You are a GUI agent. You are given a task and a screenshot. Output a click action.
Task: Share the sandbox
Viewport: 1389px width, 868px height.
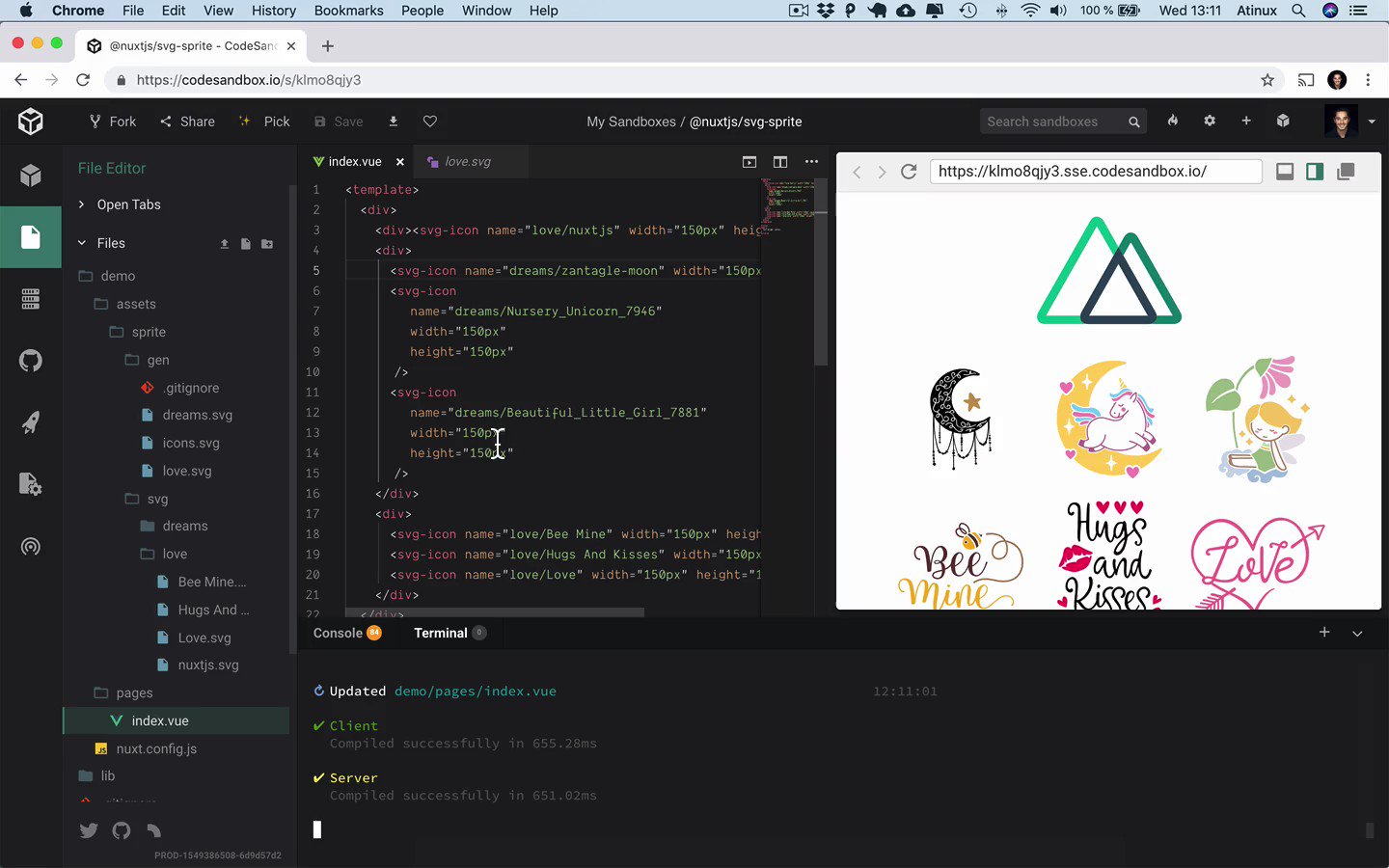click(x=187, y=122)
